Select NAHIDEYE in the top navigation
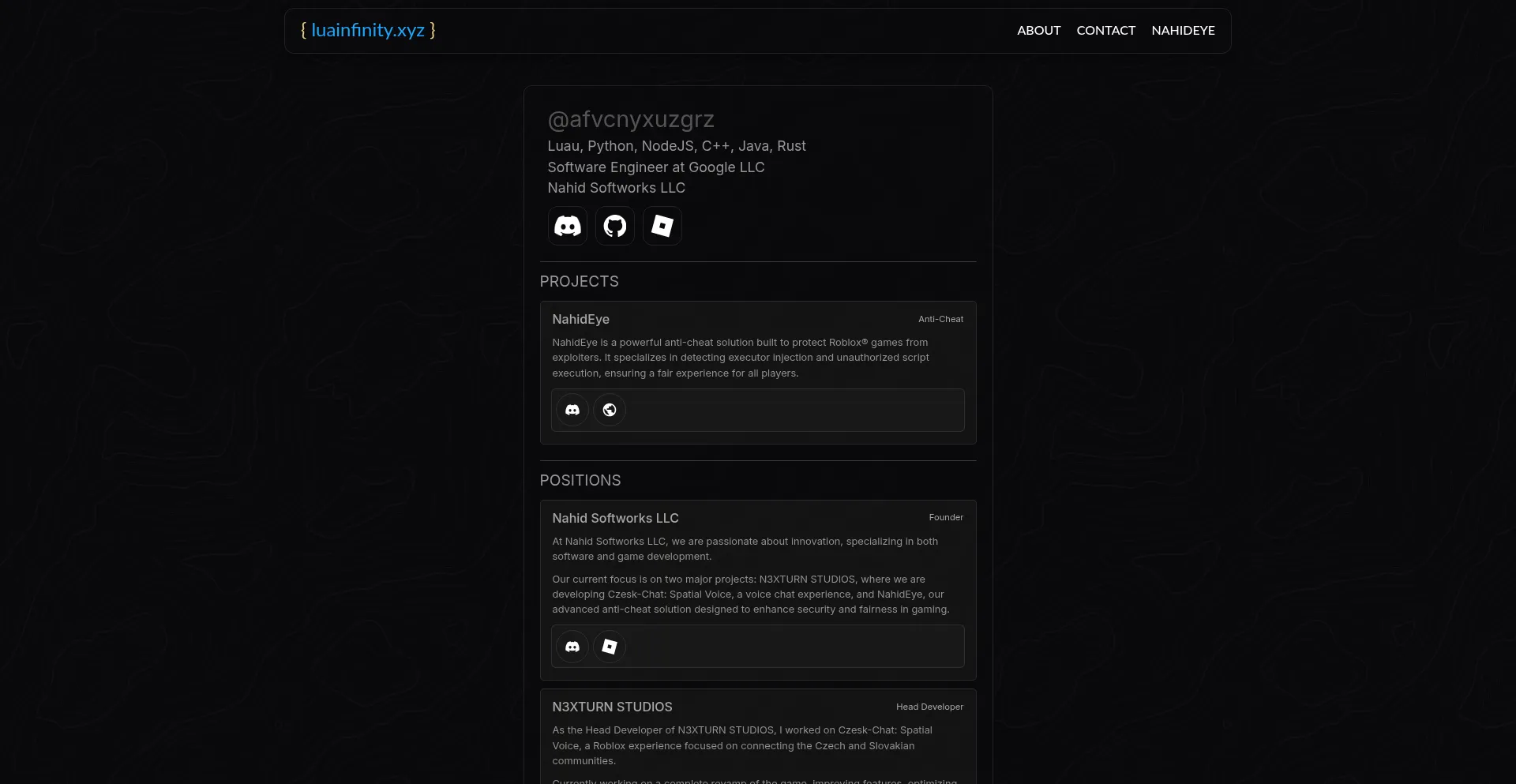Screen dimensions: 1516x784 tap(1183, 31)
